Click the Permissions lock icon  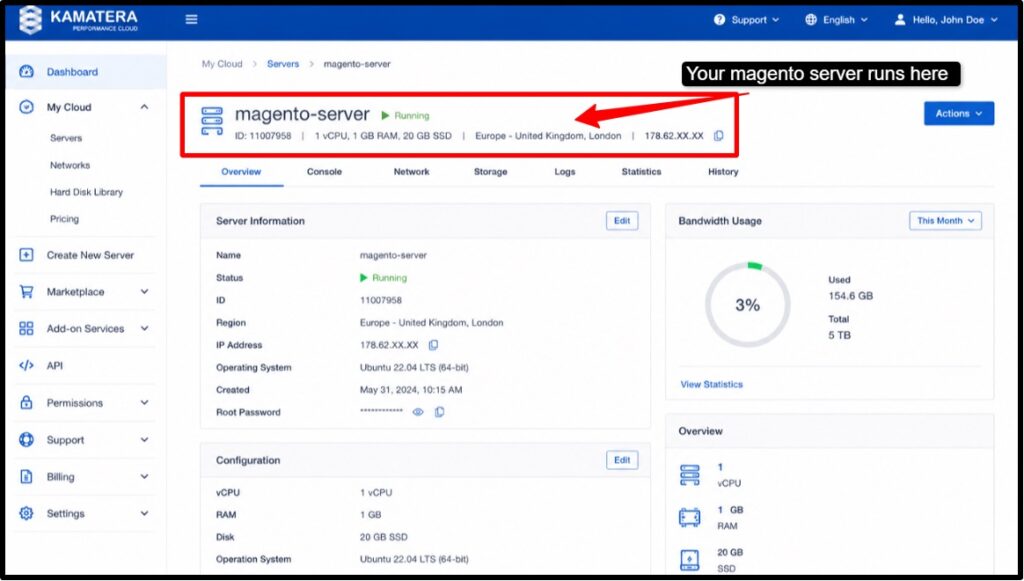tap(26, 403)
